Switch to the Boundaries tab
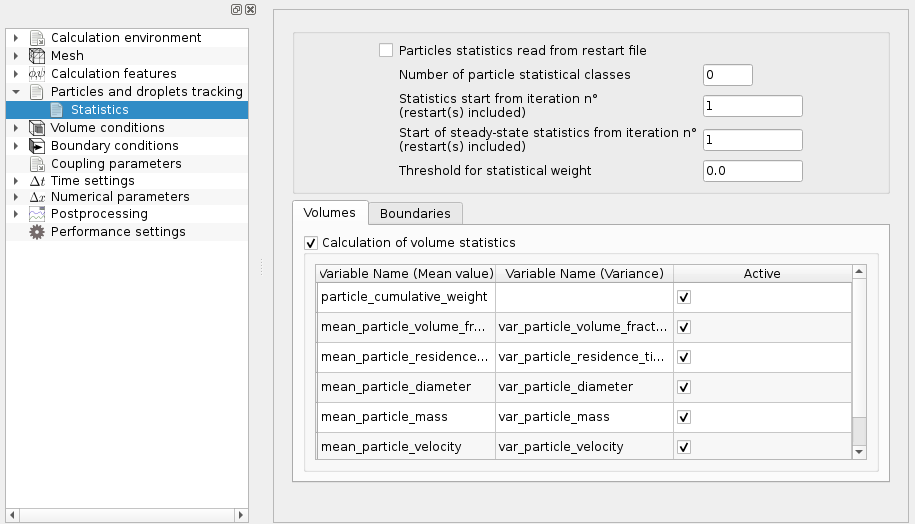Viewport: 915px width, 524px height. pyautogui.click(x=415, y=213)
